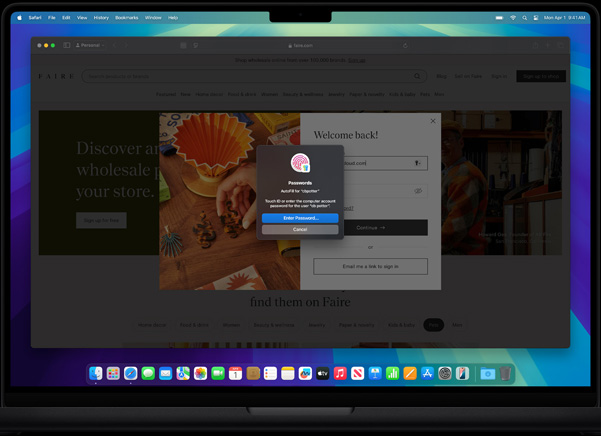Open the Photos app in Dock
This screenshot has height=436, width=601.
pos(200,373)
